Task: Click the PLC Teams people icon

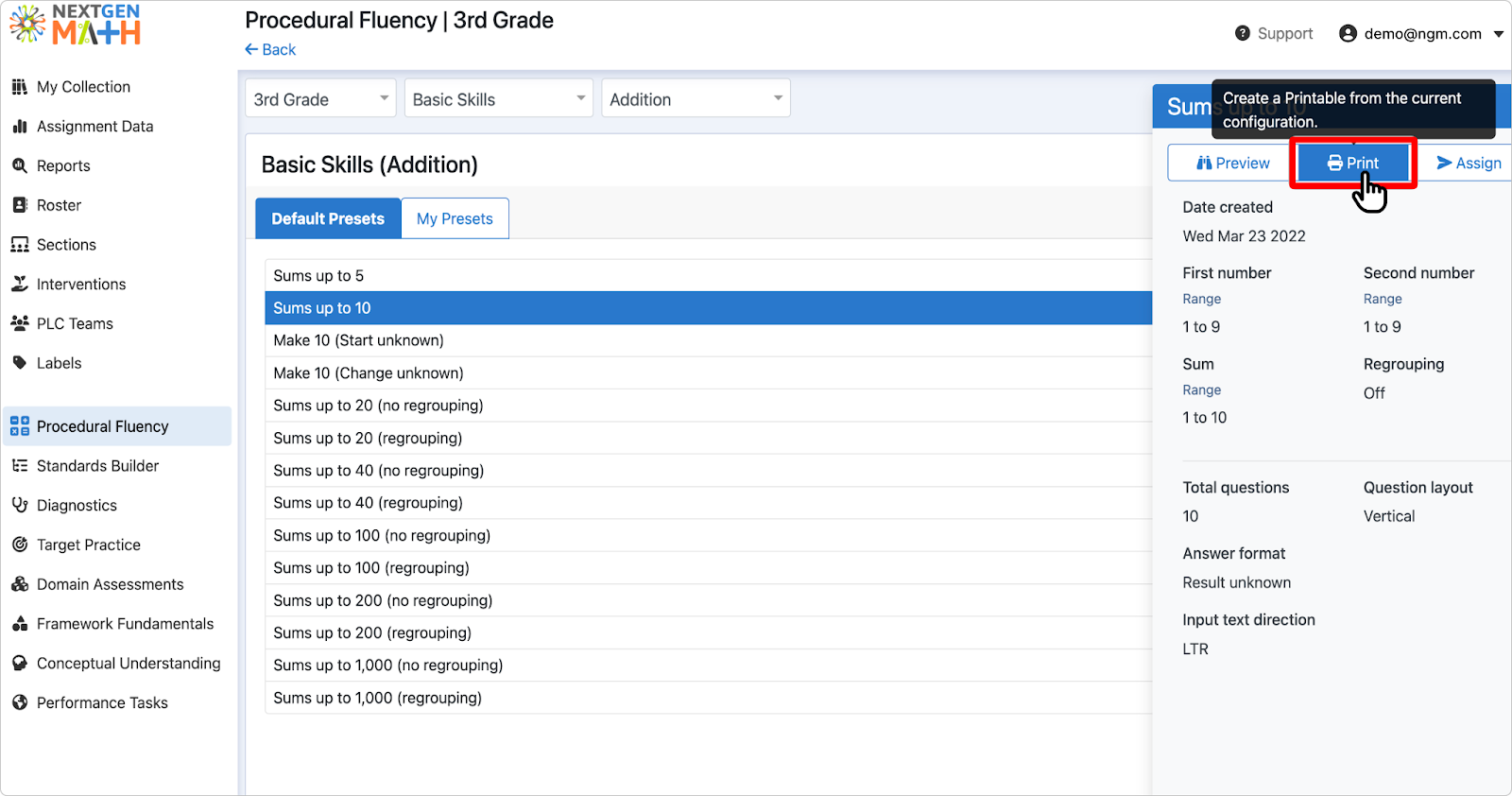Action: pos(19,323)
